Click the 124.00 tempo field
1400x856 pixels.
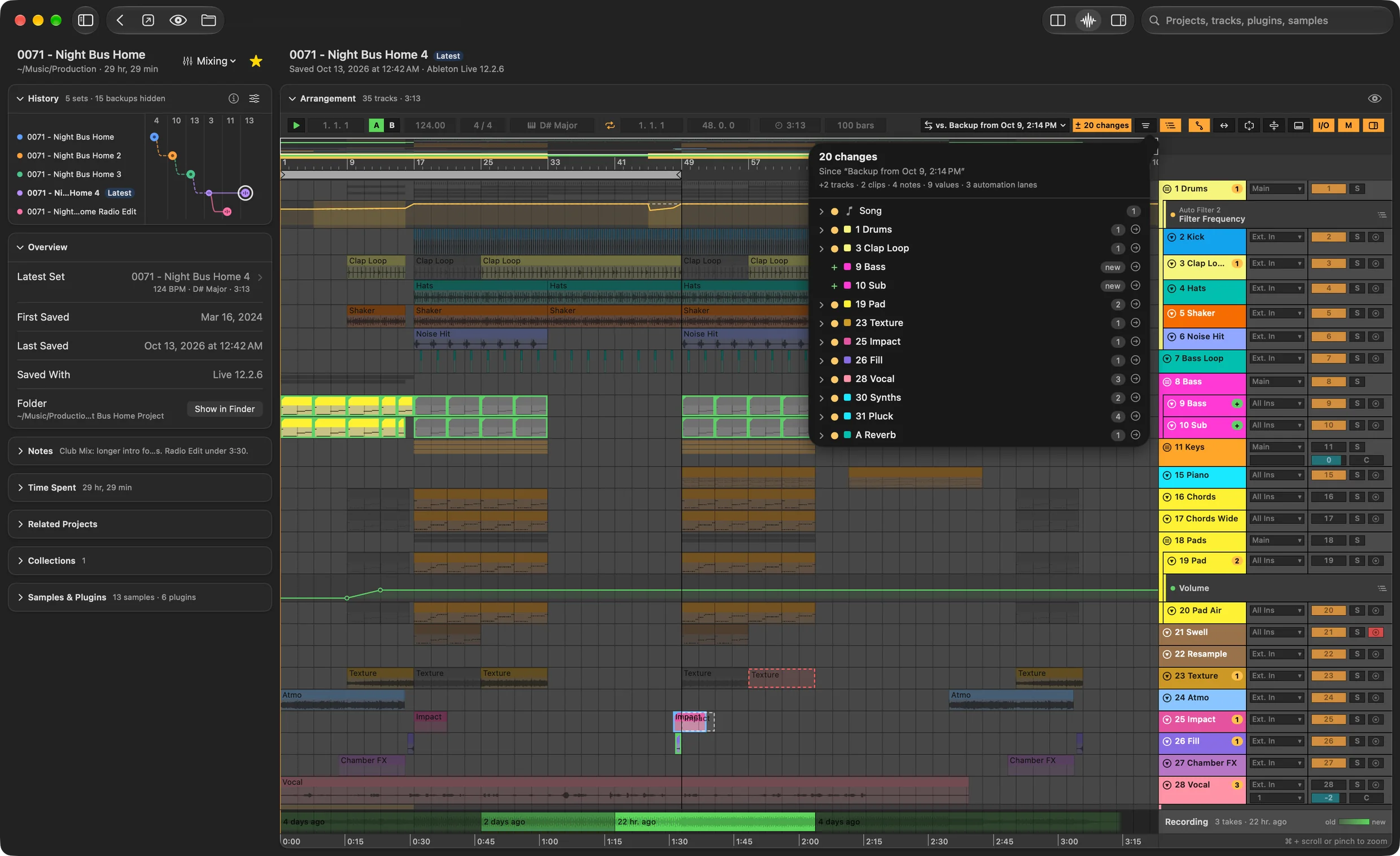coord(430,125)
